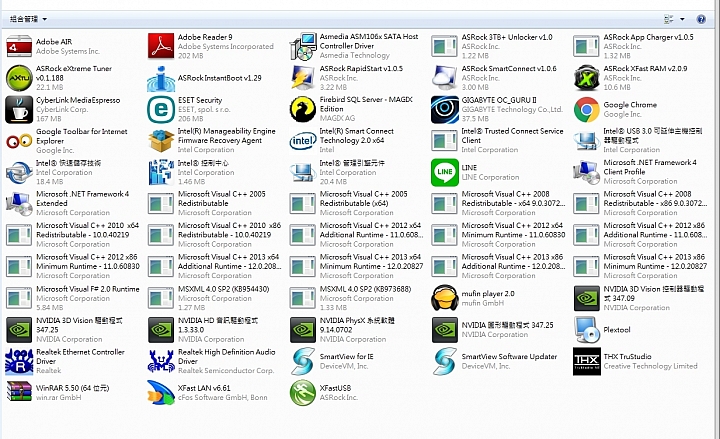720x439 pixels.
Task: Click the view options icon
Action: point(669,19)
